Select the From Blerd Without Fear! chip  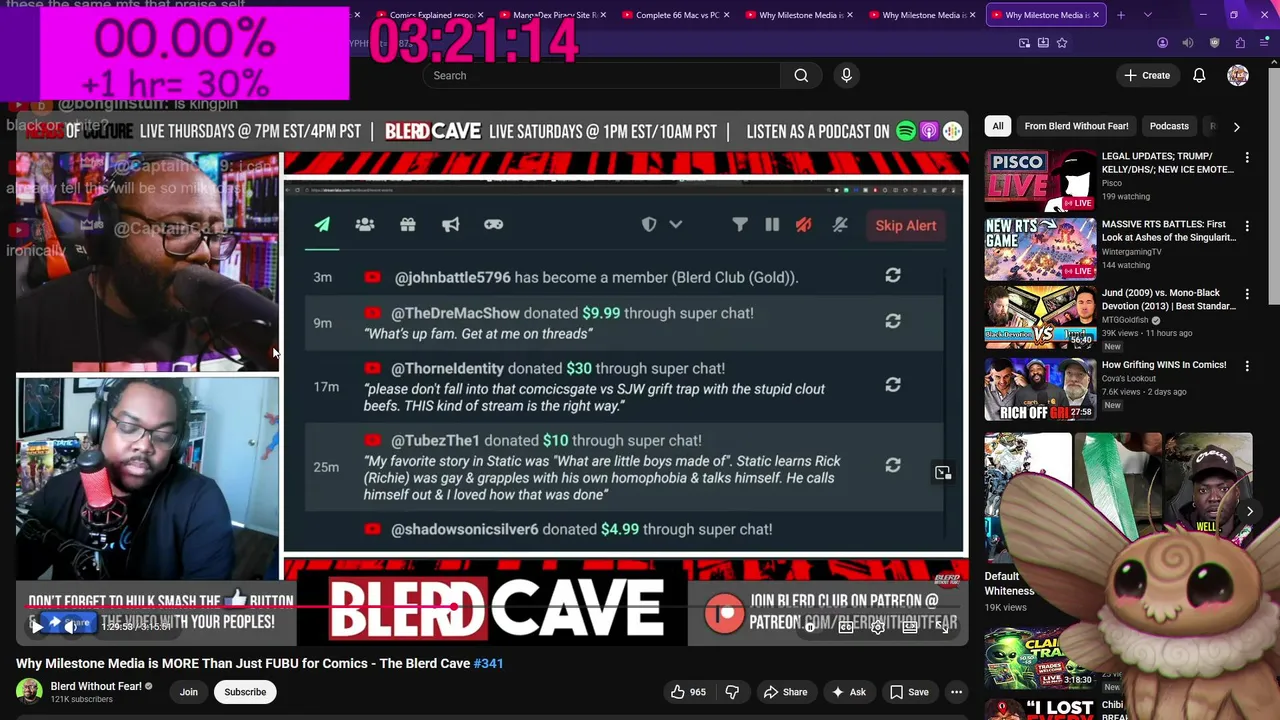tap(1076, 126)
